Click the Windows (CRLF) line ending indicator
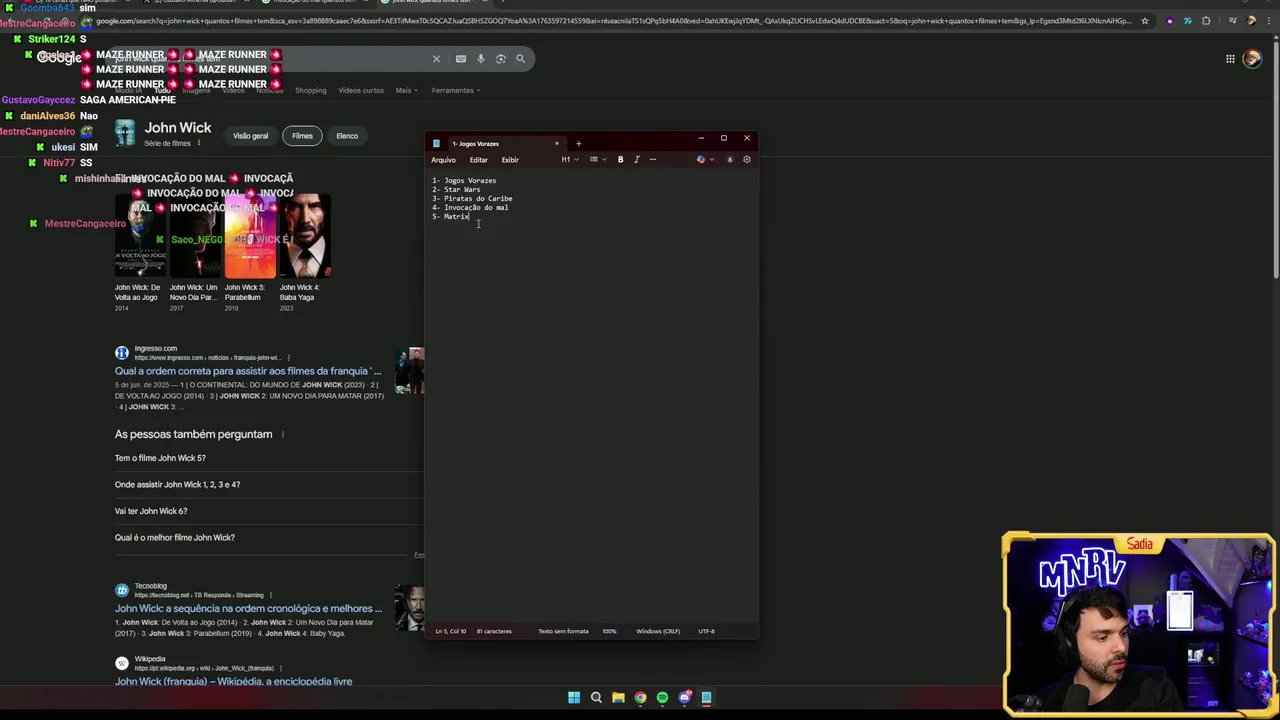The image size is (1280, 720). tap(658, 631)
